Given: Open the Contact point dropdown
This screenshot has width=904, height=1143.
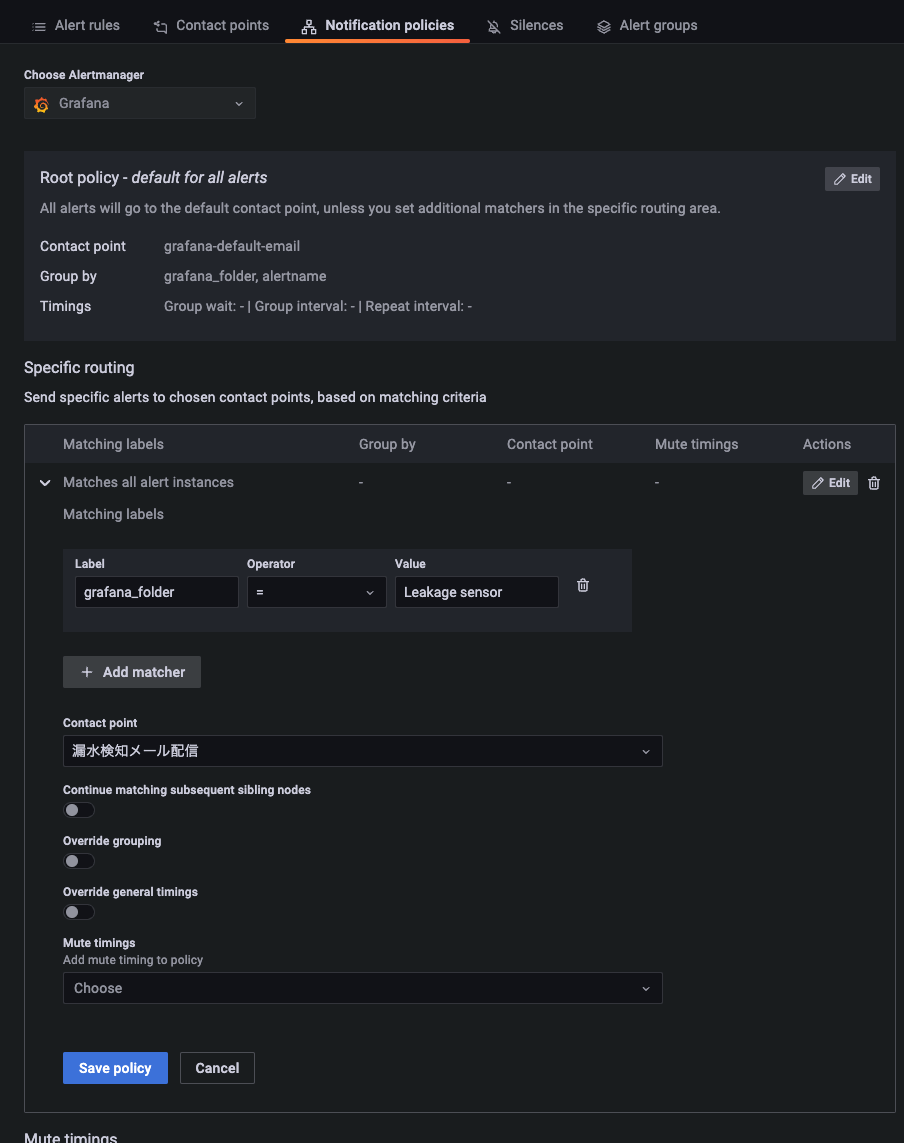Looking at the screenshot, I should point(362,751).
